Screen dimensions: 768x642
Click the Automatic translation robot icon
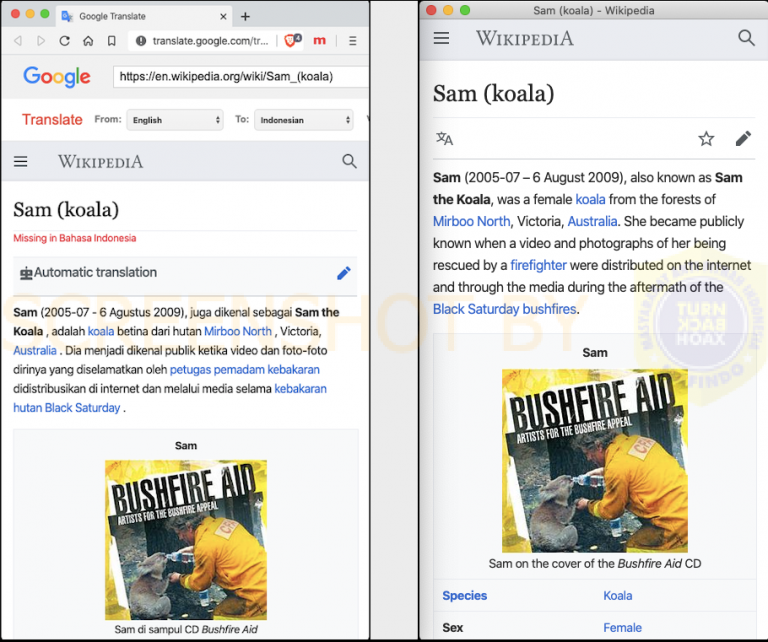(26, 273)
